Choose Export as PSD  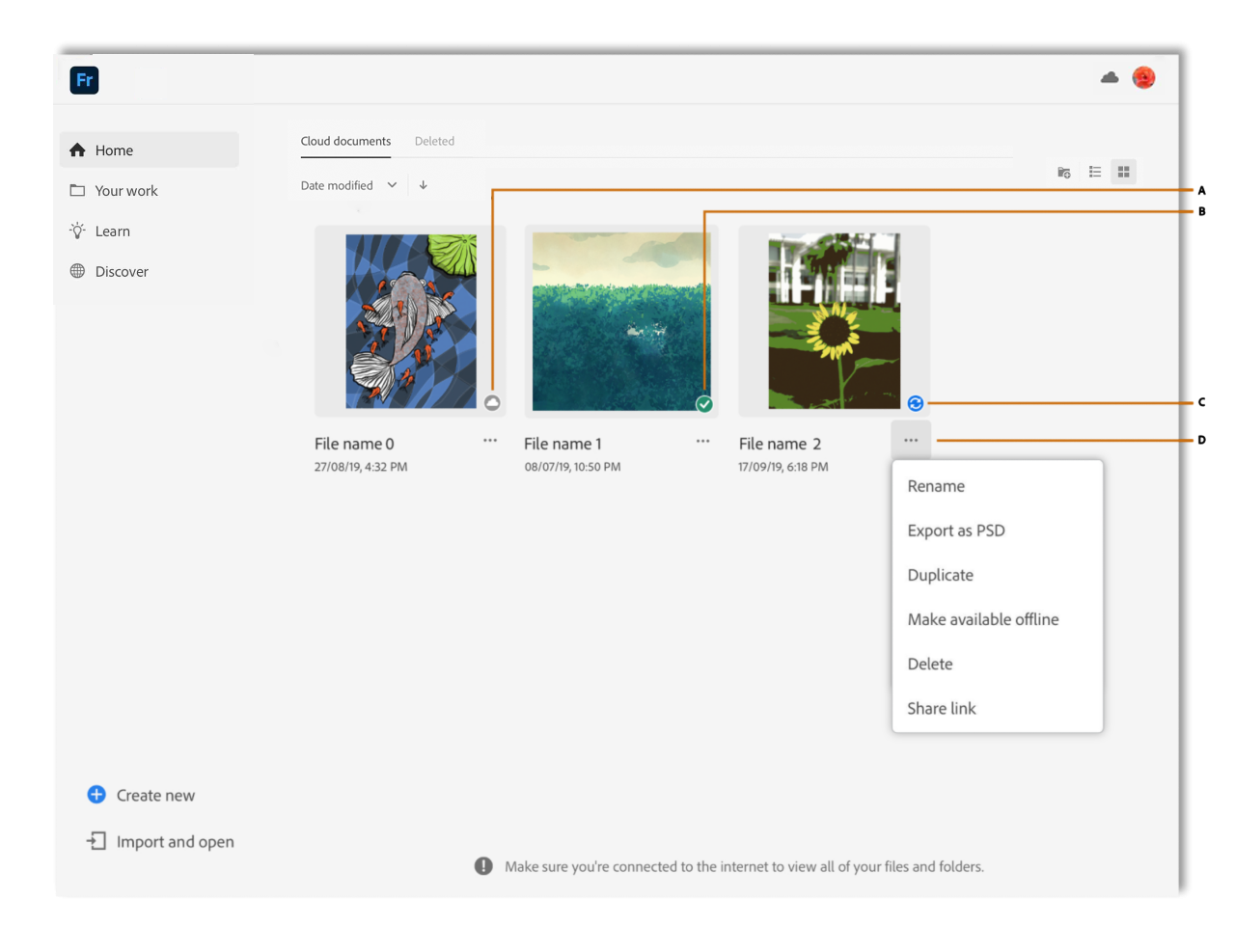(x=956, y=530)
